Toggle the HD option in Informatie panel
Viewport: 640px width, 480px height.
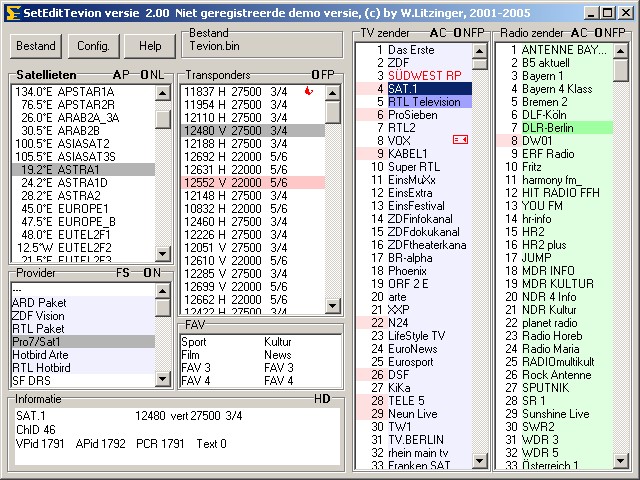[322, 399]
